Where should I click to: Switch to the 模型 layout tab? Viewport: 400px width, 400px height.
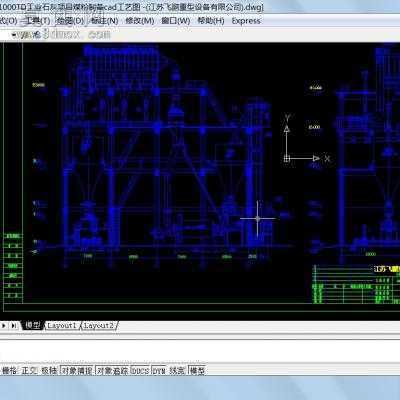click(x=33, y=325)
